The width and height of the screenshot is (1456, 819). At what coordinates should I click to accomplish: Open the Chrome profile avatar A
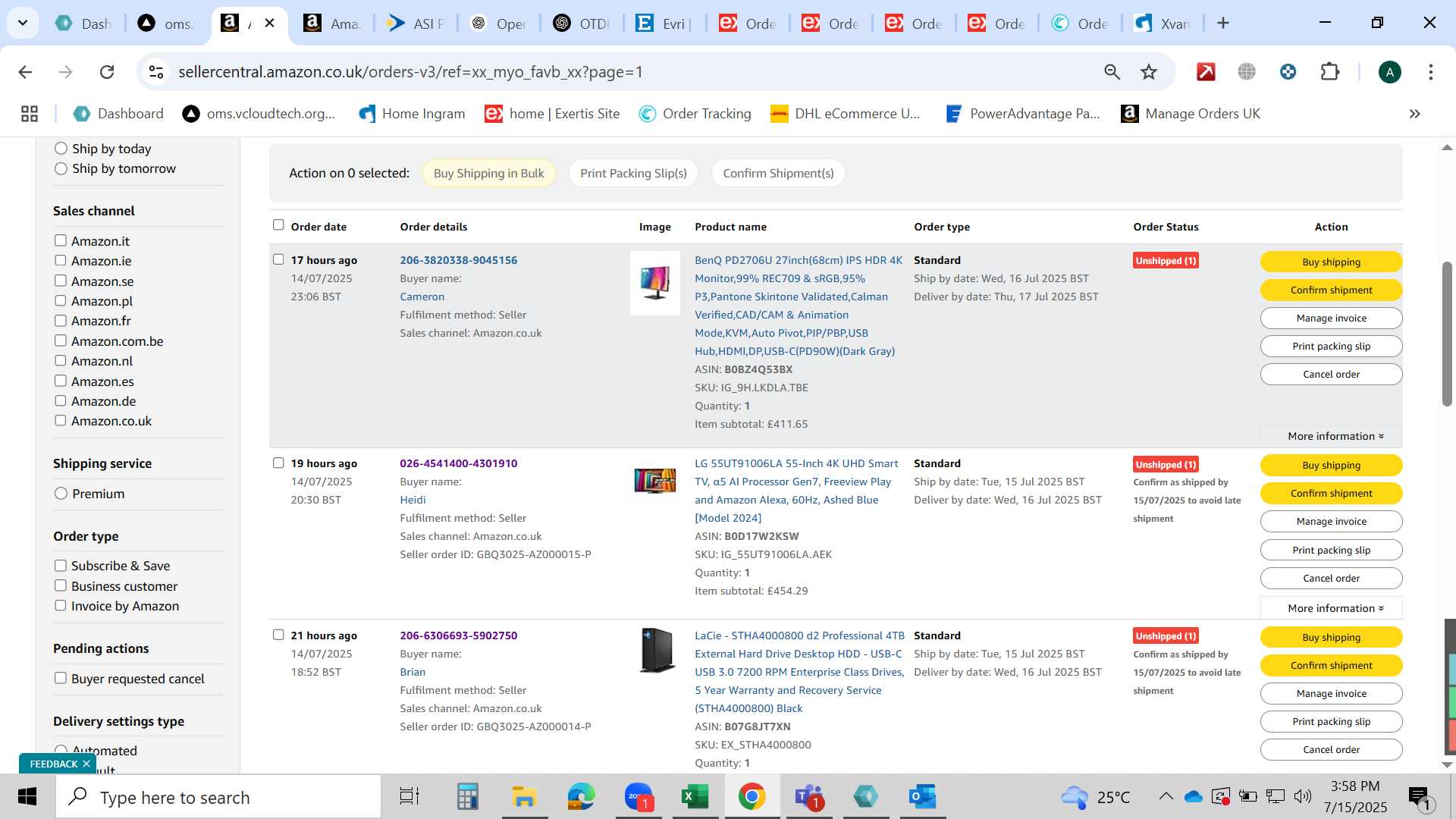tap(1389, 72)
